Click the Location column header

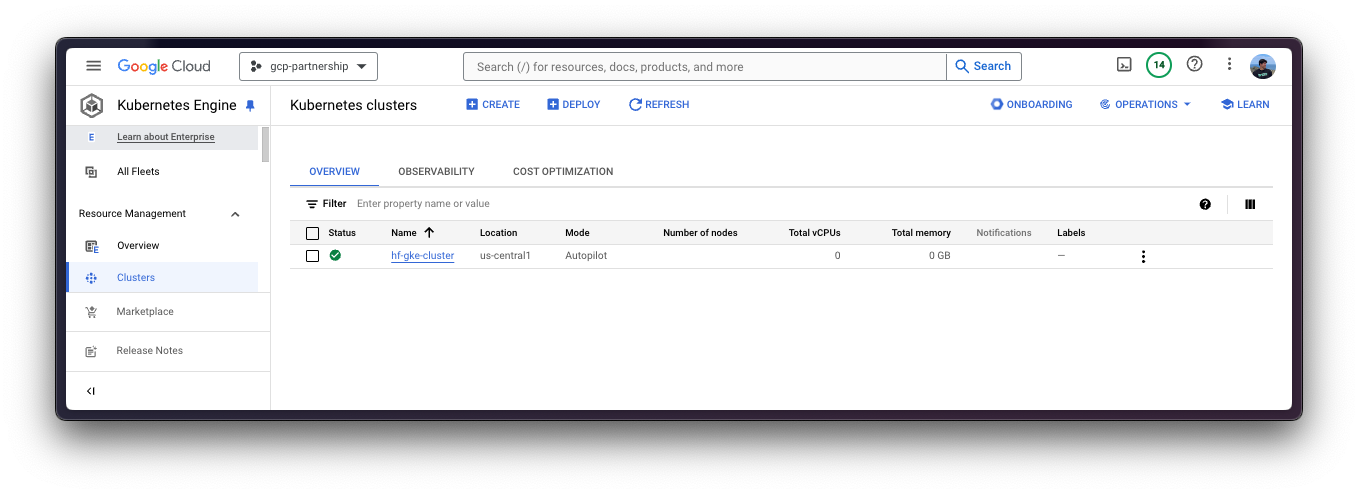(x=498, y=233)
